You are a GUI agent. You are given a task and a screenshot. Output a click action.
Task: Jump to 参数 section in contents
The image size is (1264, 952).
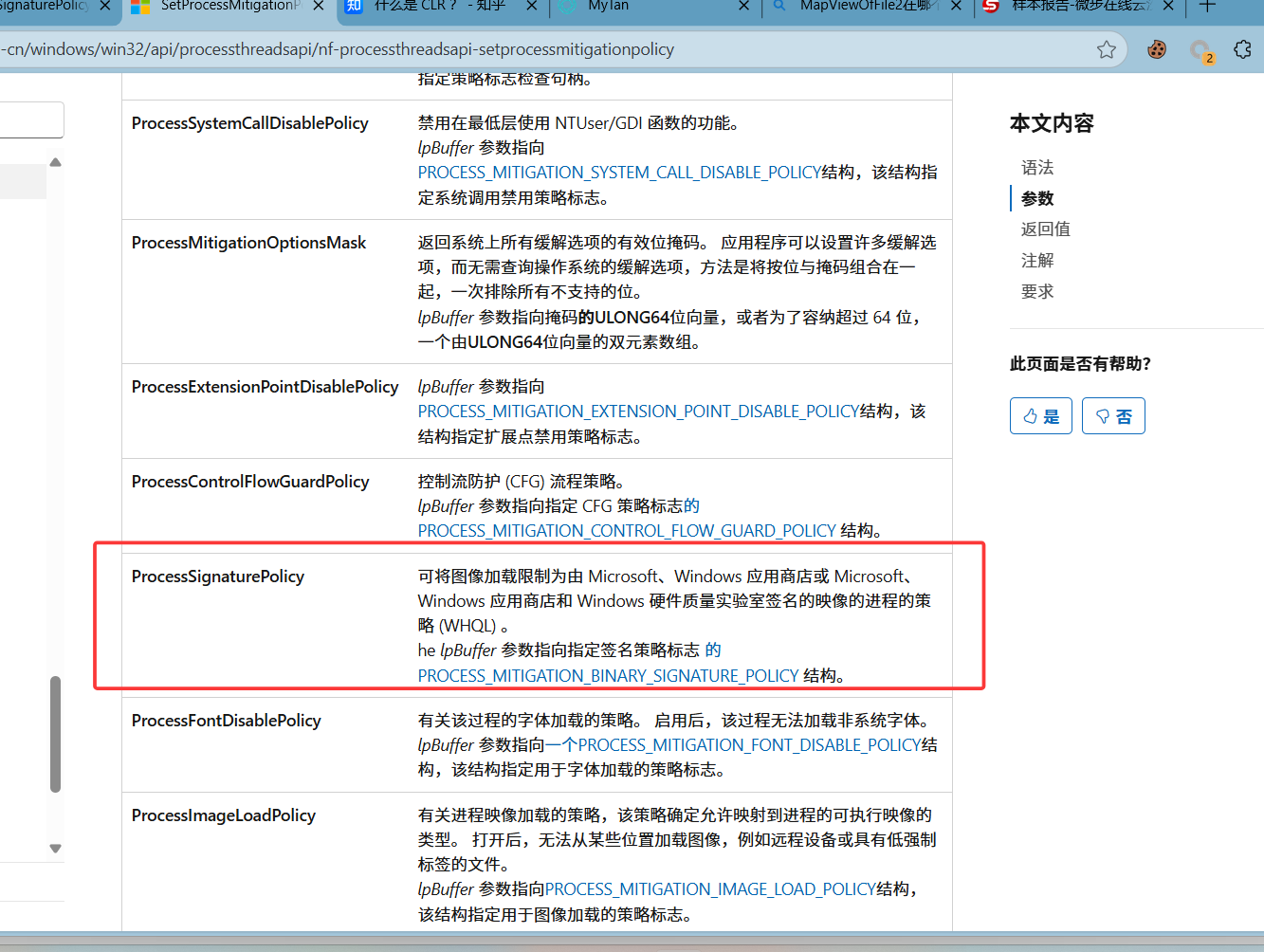[x=1037, y=198]
